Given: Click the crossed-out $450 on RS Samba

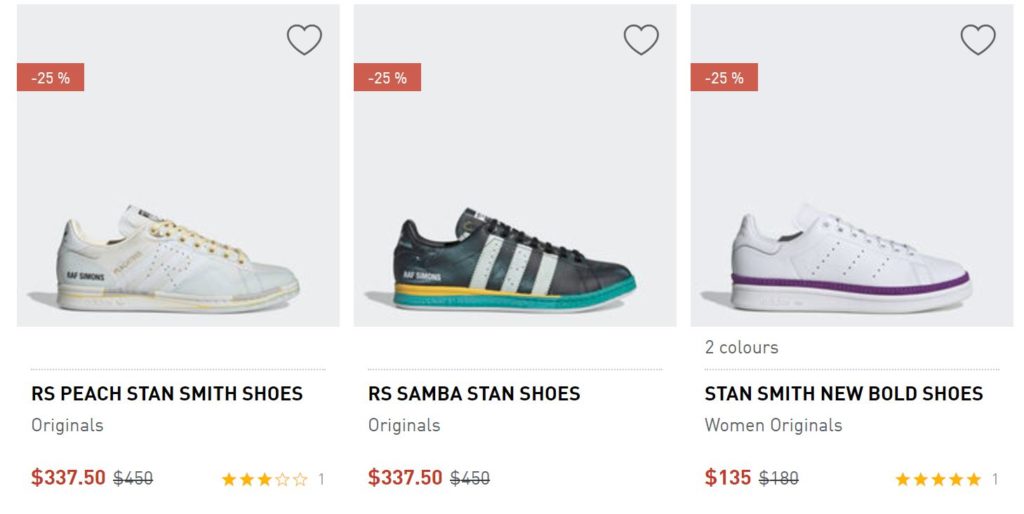Looking at the screenshot, I should (470, 479).
